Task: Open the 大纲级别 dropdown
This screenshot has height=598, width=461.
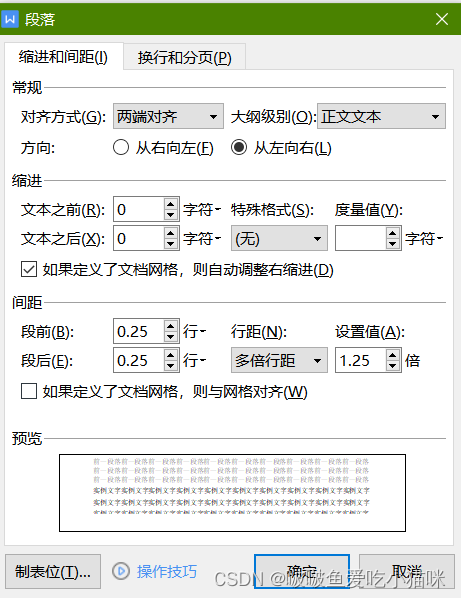Action: (x=381, y=116)
